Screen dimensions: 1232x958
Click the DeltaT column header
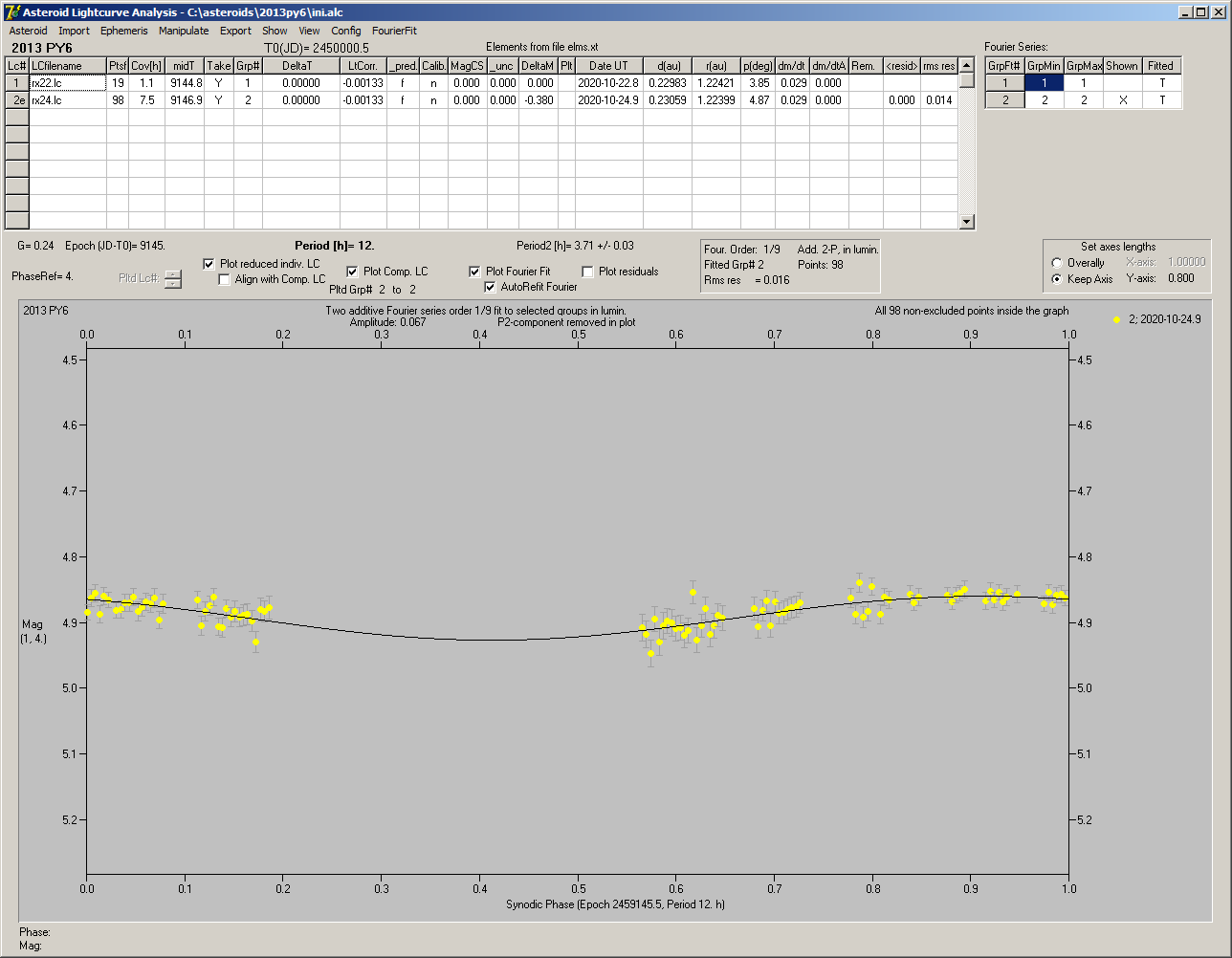tap(301, 66)
